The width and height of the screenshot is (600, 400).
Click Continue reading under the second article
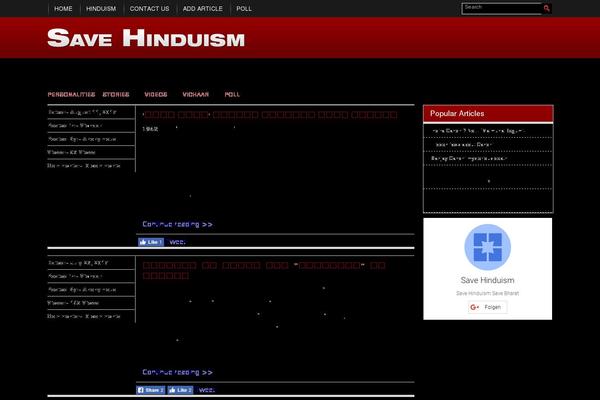[x=177, y=372]
